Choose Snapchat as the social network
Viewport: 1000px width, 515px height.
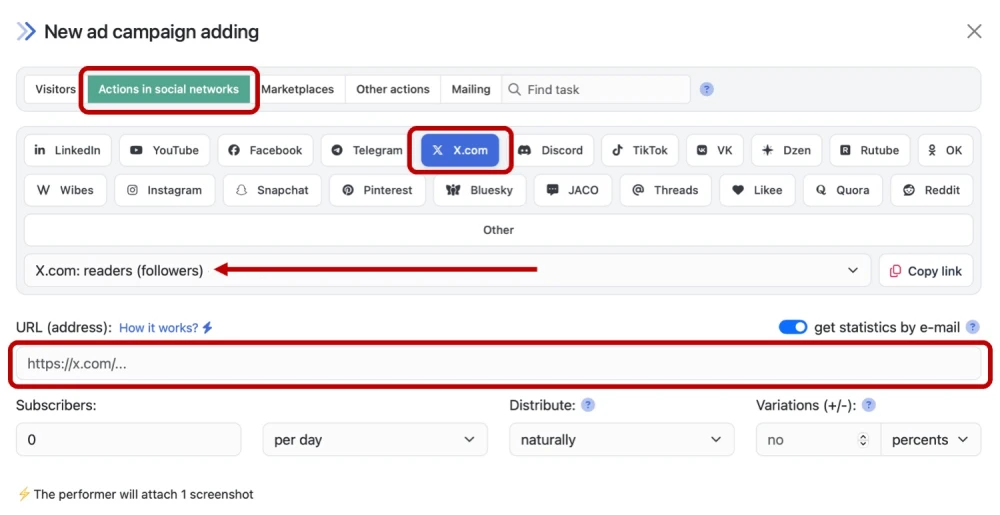pyautogui.click(x=272, y=190)
